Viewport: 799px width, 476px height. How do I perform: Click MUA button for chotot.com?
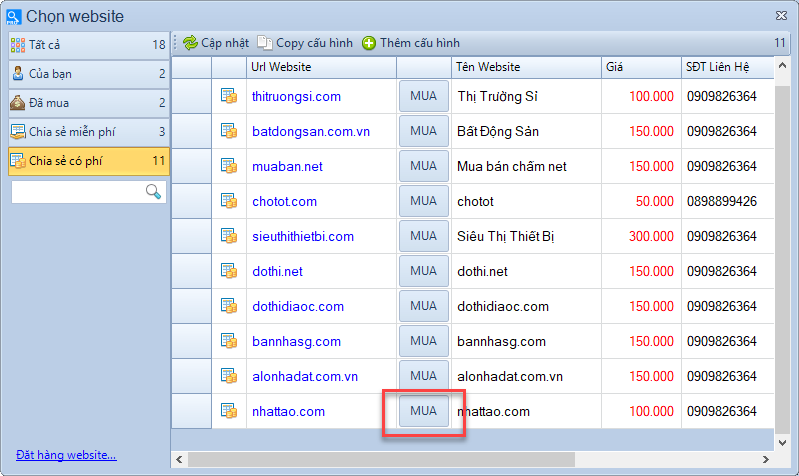coord(423,201)
